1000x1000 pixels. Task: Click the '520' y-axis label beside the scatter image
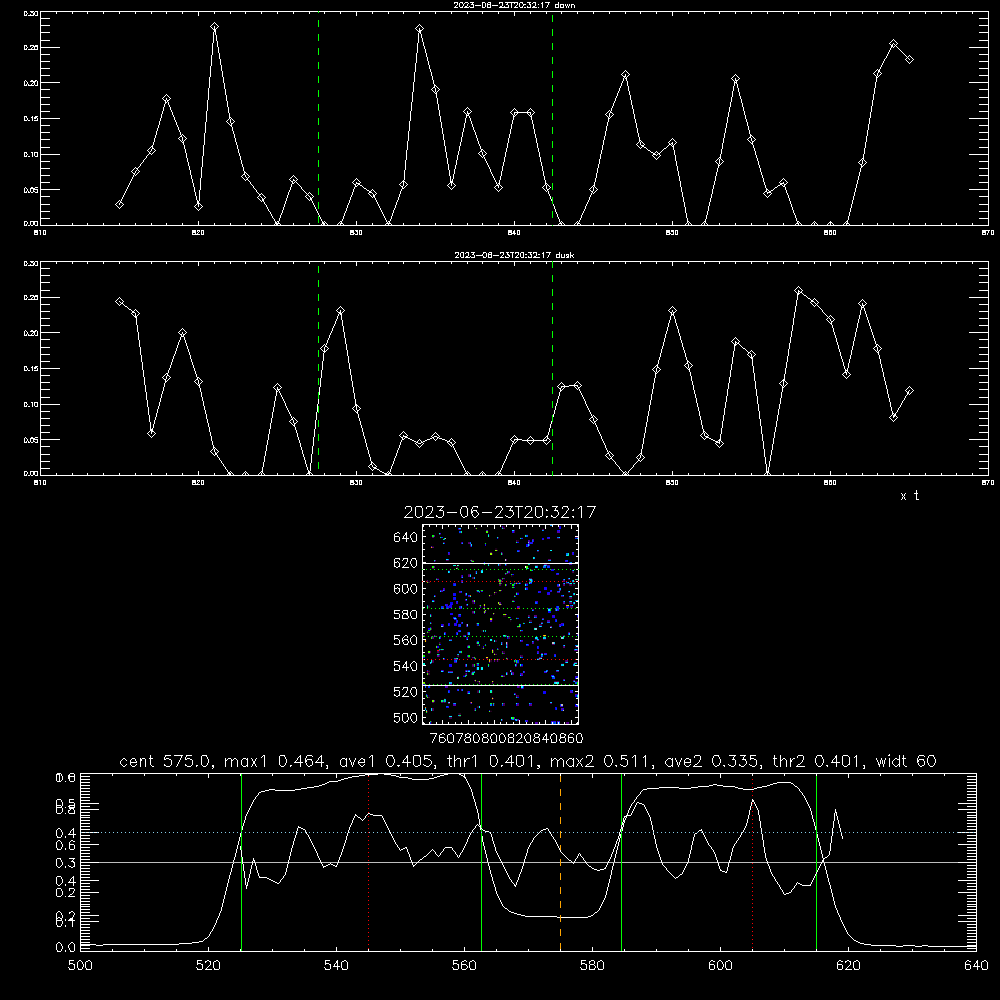click(x=406, y=692)
